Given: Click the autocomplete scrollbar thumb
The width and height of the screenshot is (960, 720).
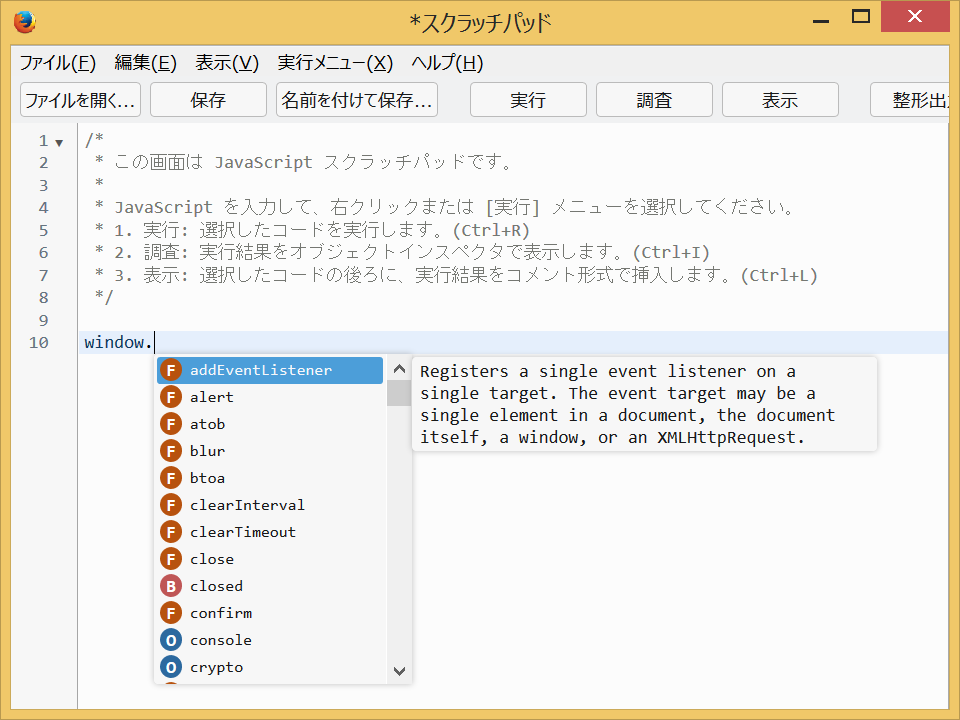Looking at the screenshot, I should pos(399,393).
